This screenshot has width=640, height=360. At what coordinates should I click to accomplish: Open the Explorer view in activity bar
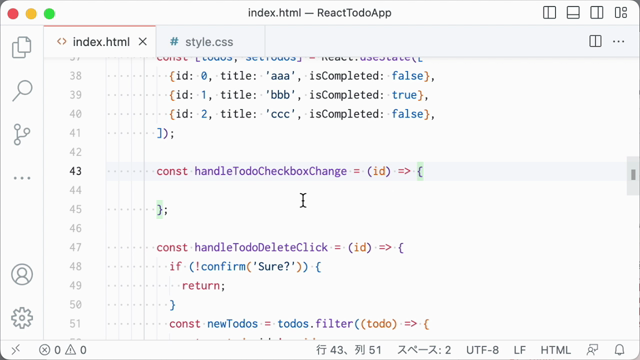pyautogui.click(x=22, y=47)
